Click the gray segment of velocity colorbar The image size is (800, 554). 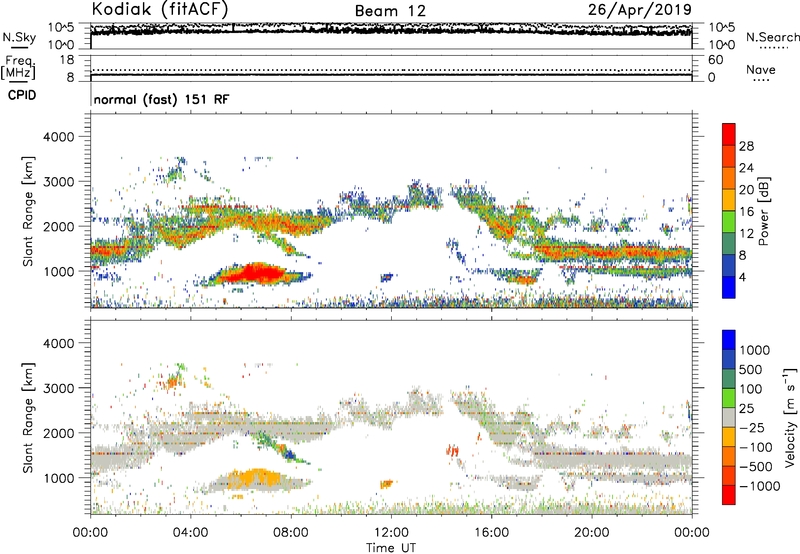pos(729,417)
